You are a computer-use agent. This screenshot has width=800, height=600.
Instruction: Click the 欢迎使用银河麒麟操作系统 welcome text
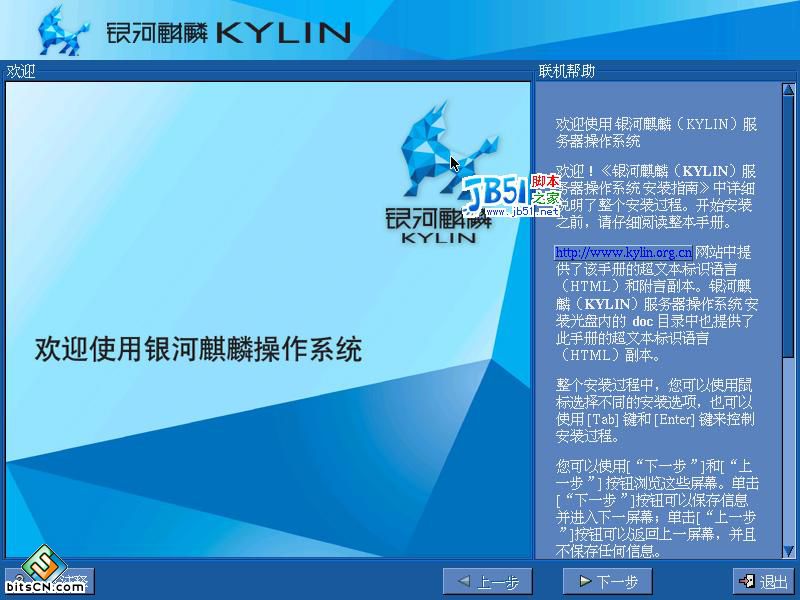[x=198, y=349]
